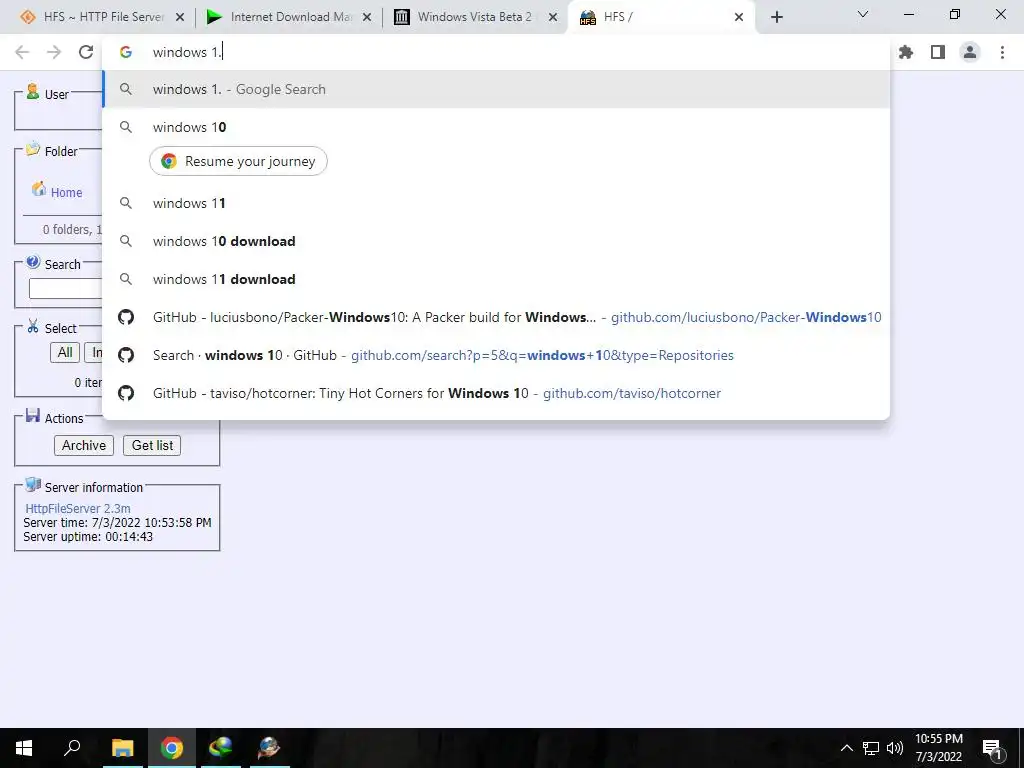This screenshot has width=1024, height=768.
Task: Click the All selection button
Action: pyautogui.click(x=65, y=353)
